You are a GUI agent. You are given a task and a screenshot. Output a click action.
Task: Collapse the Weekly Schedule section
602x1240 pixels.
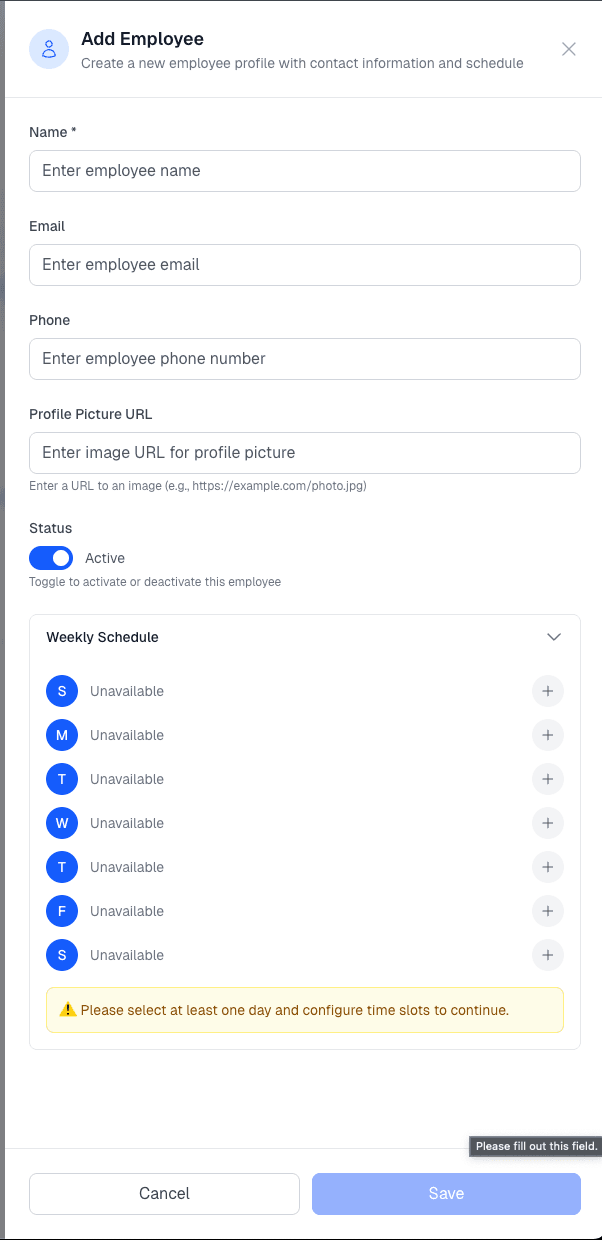pos(554,637)
